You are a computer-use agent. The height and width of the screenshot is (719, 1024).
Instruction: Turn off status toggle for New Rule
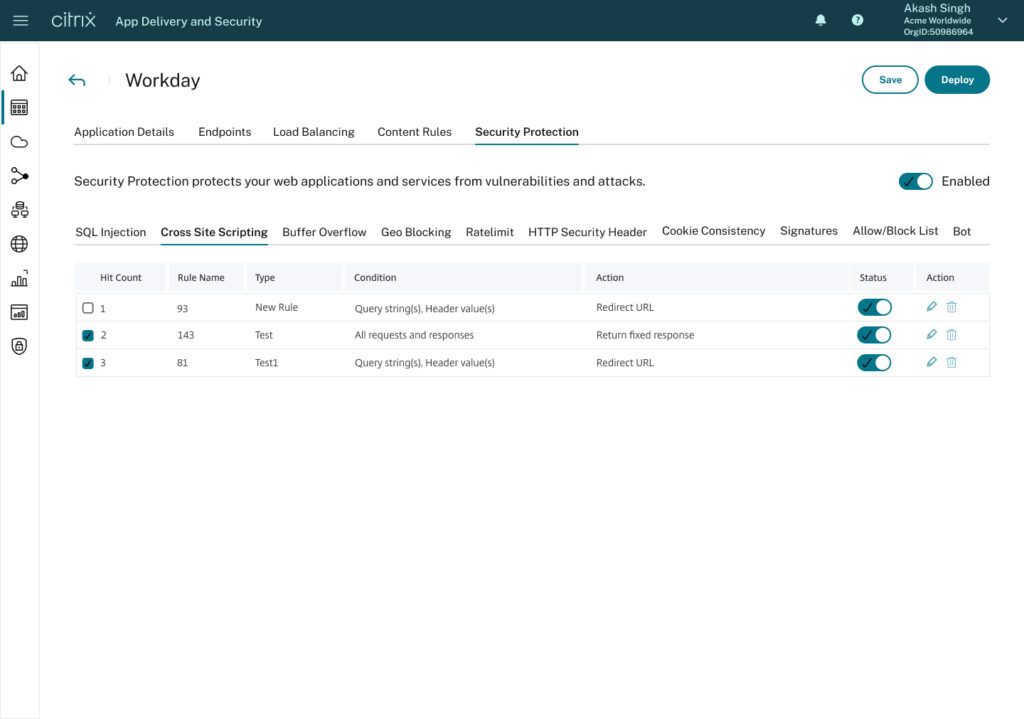(873, 307)
